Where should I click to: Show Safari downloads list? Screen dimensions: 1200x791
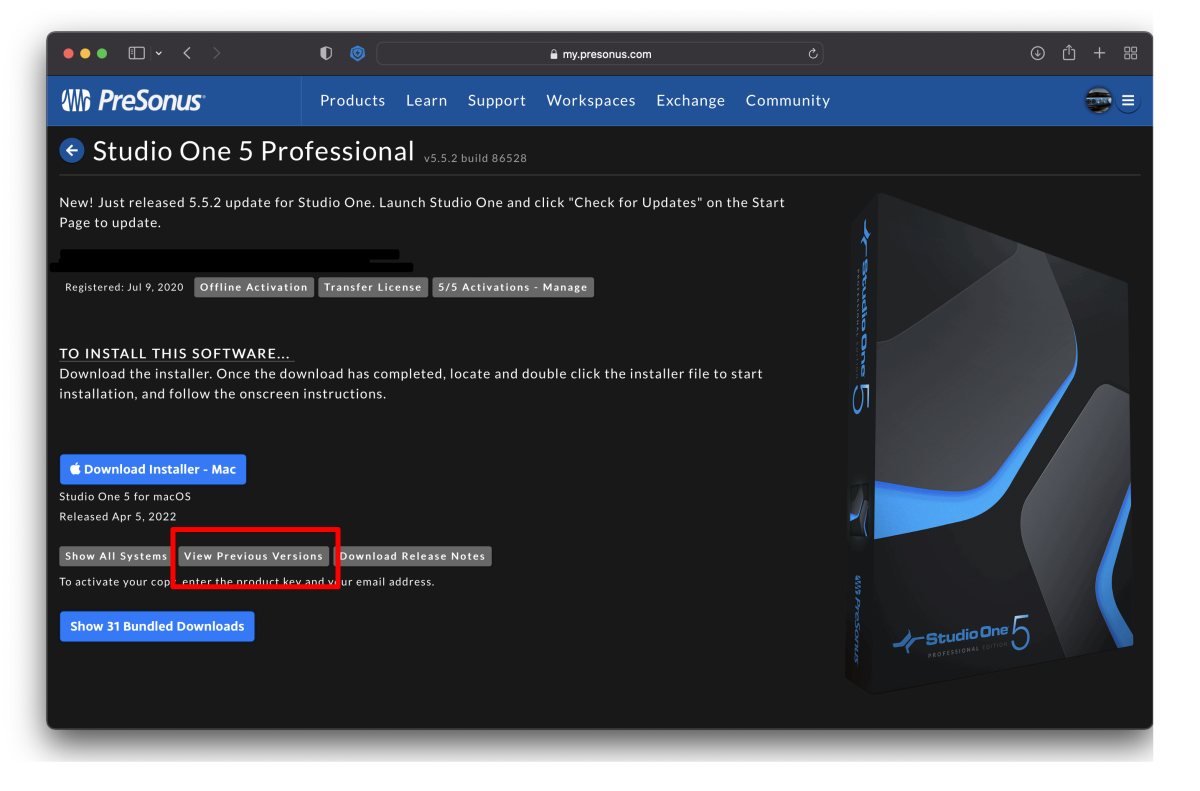[1038, 53]
